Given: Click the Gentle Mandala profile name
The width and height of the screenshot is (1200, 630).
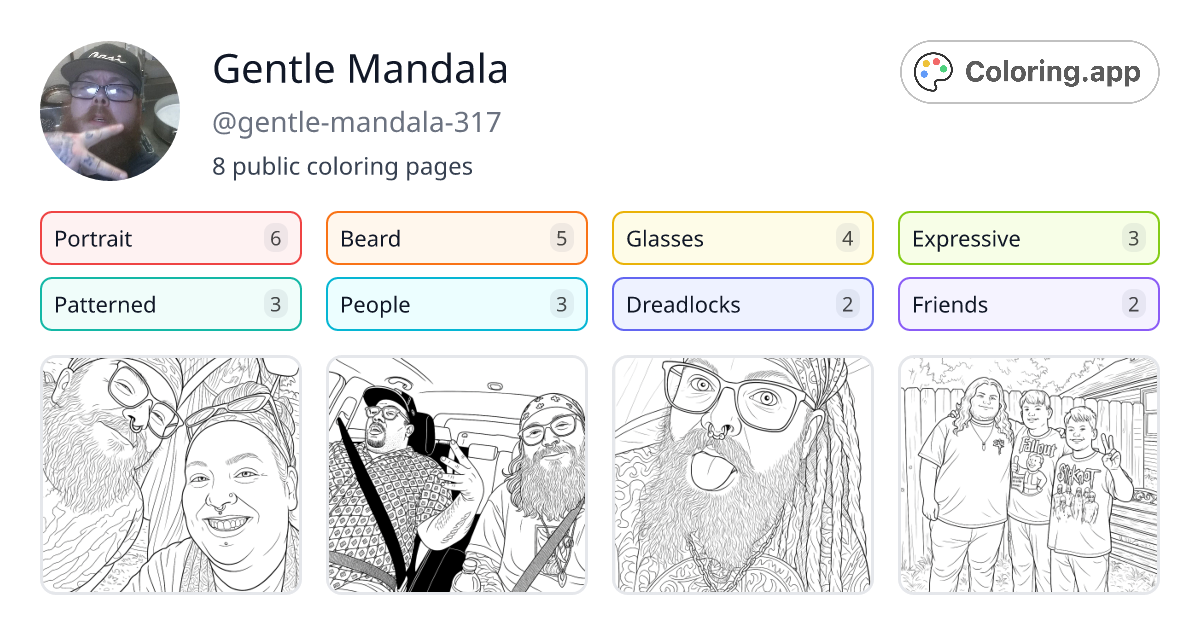Looking at the screenshot, I should pyautogui.click(x=360, y=69).
